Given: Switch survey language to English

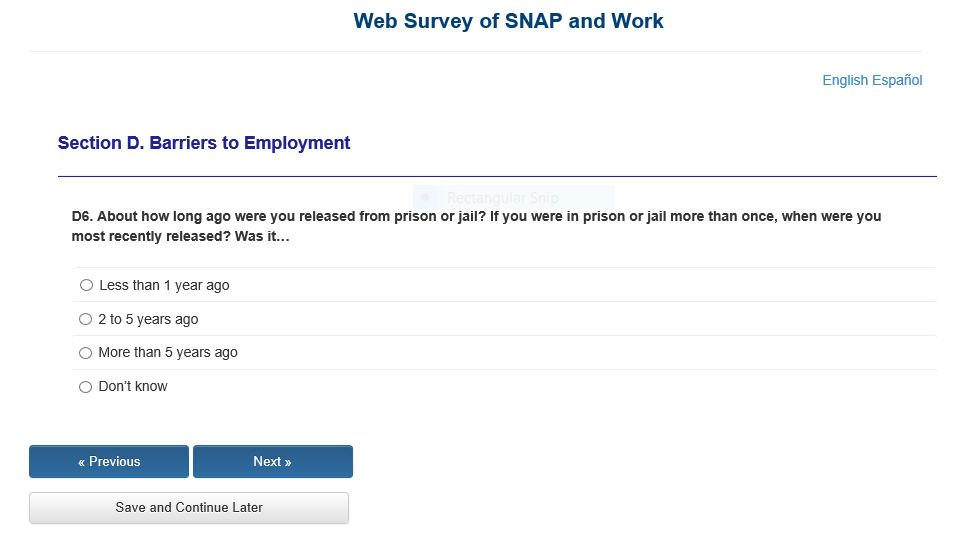Looking at the screenshot, I should click(845, 80).
